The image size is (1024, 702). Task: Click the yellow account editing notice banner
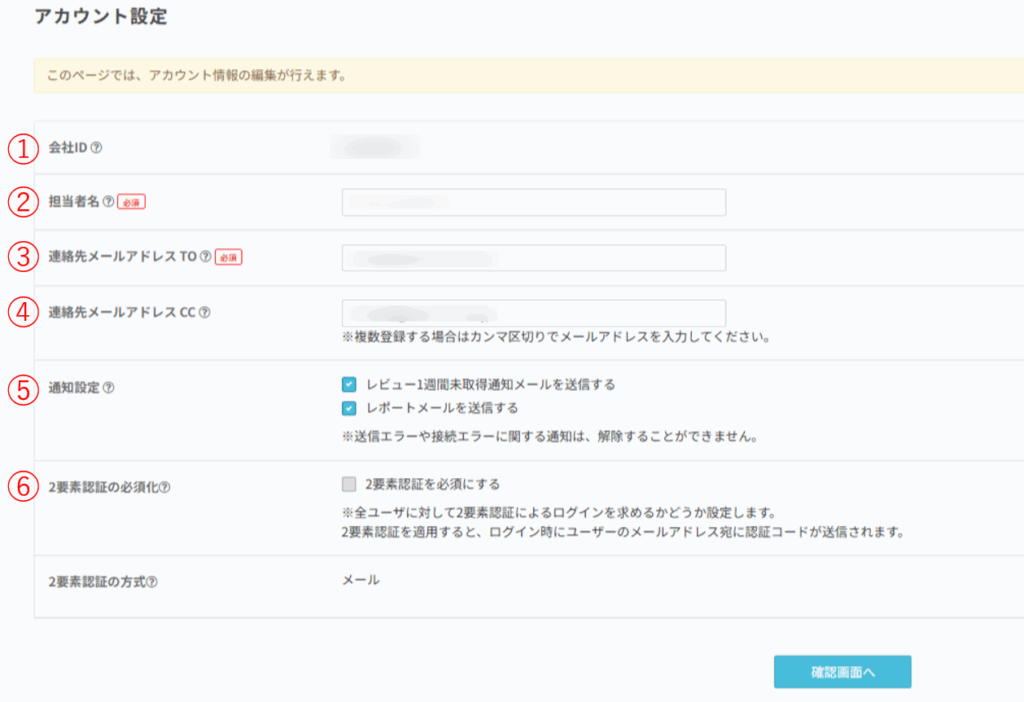528,75
